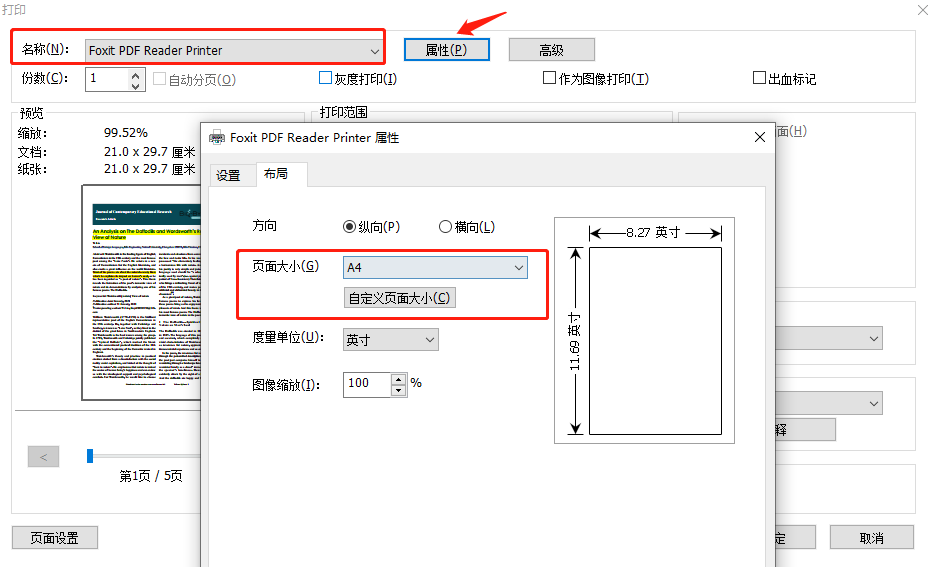Open the 度量单位 dropdown showing 英寸

[430, 340]
